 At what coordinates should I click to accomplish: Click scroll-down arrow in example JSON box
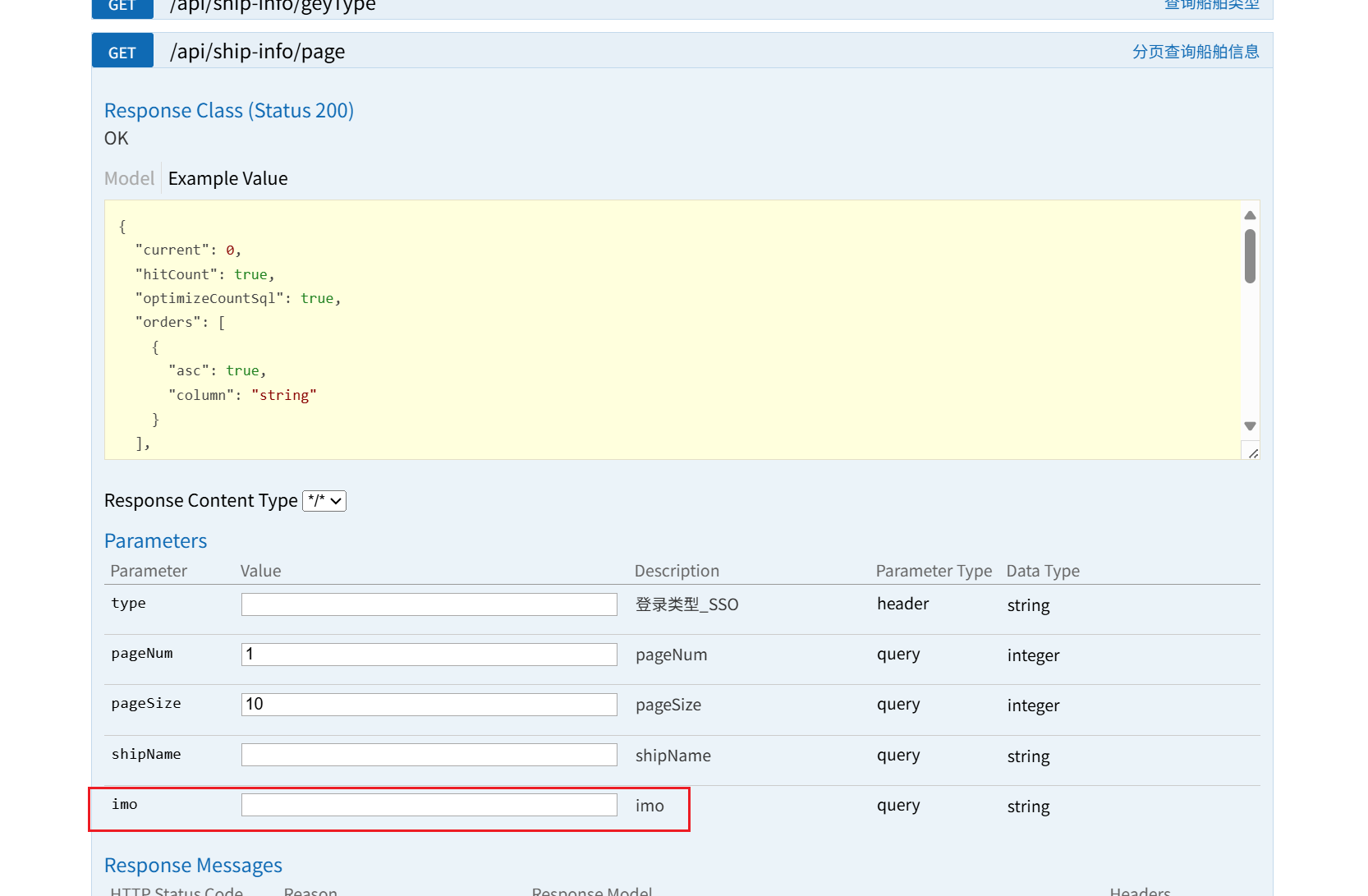click(1250, 426)
